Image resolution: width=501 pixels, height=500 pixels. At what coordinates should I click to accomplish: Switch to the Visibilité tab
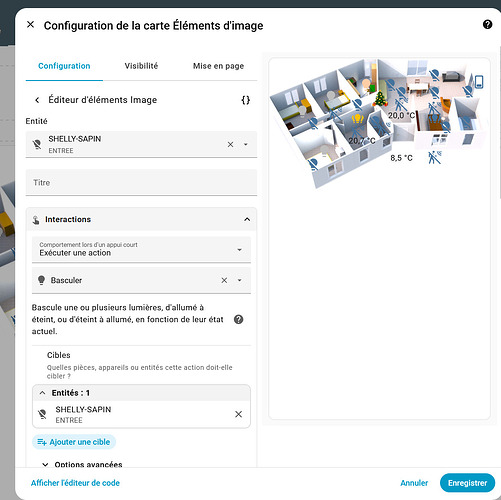pos(141,66)
